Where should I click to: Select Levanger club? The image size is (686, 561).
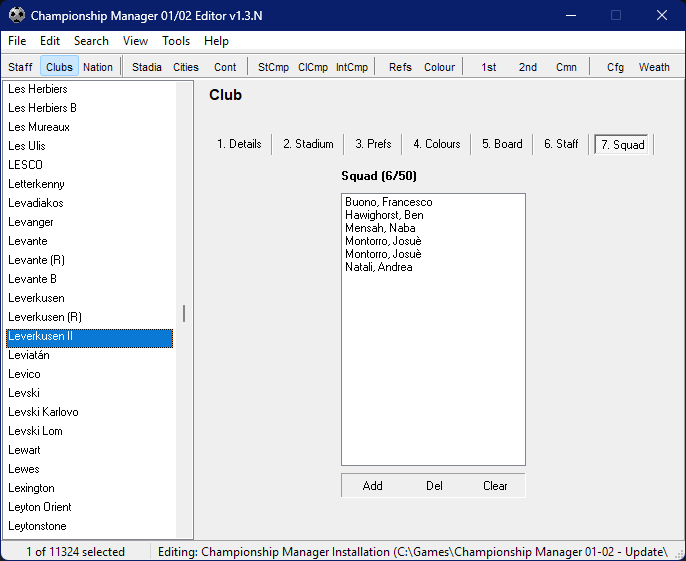[89, 222]
